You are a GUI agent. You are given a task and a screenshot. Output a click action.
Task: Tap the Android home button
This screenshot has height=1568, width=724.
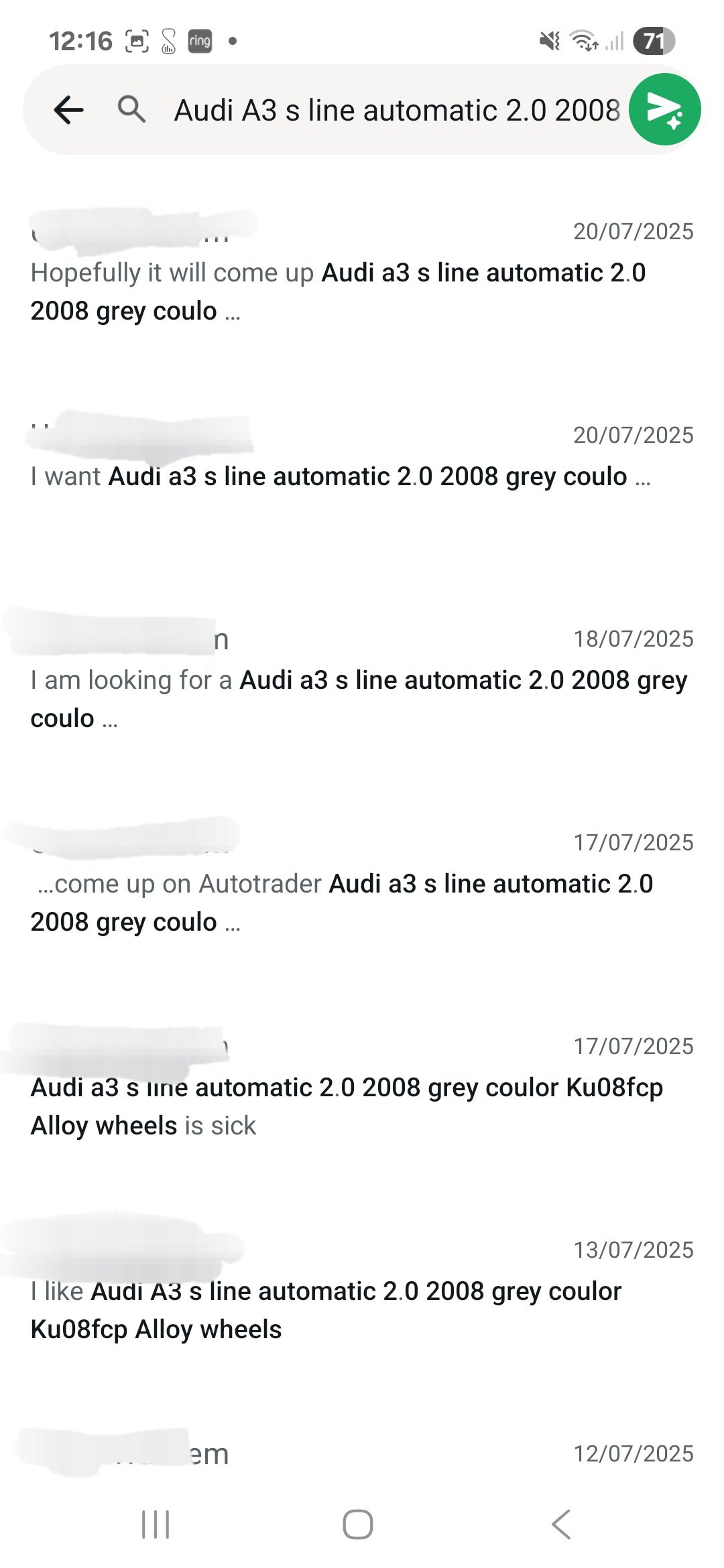click(358, 1524)
